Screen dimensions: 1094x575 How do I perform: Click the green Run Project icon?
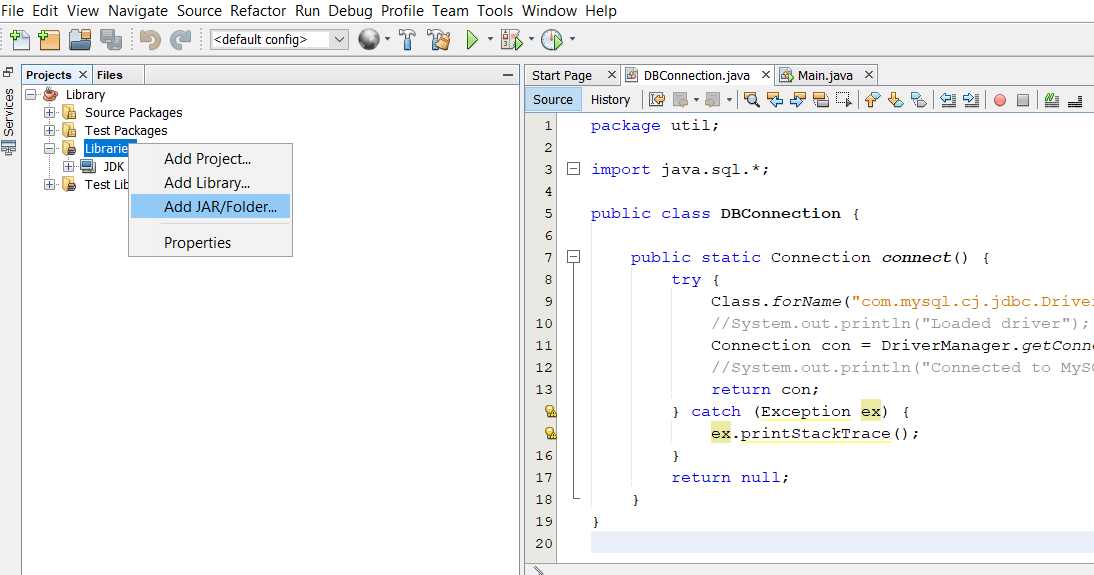click(472, 40)
